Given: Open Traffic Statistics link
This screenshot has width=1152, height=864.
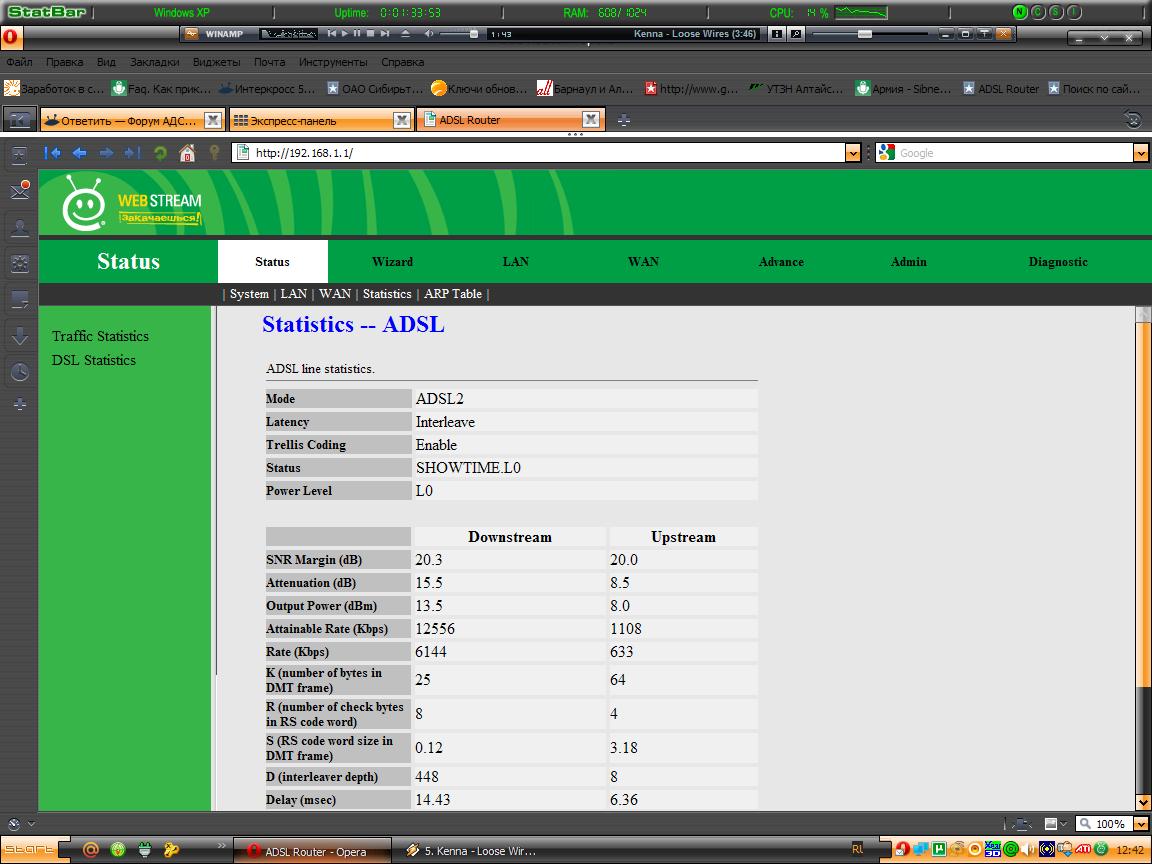Looking at the screenshot, I should point(100,336).
